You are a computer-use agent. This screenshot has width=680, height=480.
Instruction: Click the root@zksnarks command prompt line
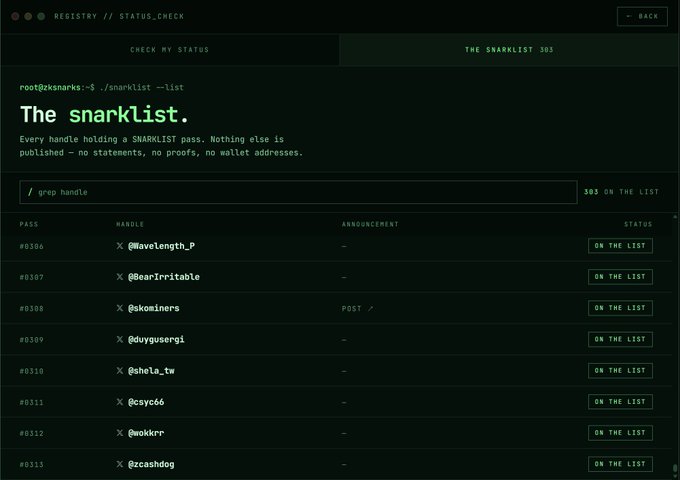click(101, 87)
